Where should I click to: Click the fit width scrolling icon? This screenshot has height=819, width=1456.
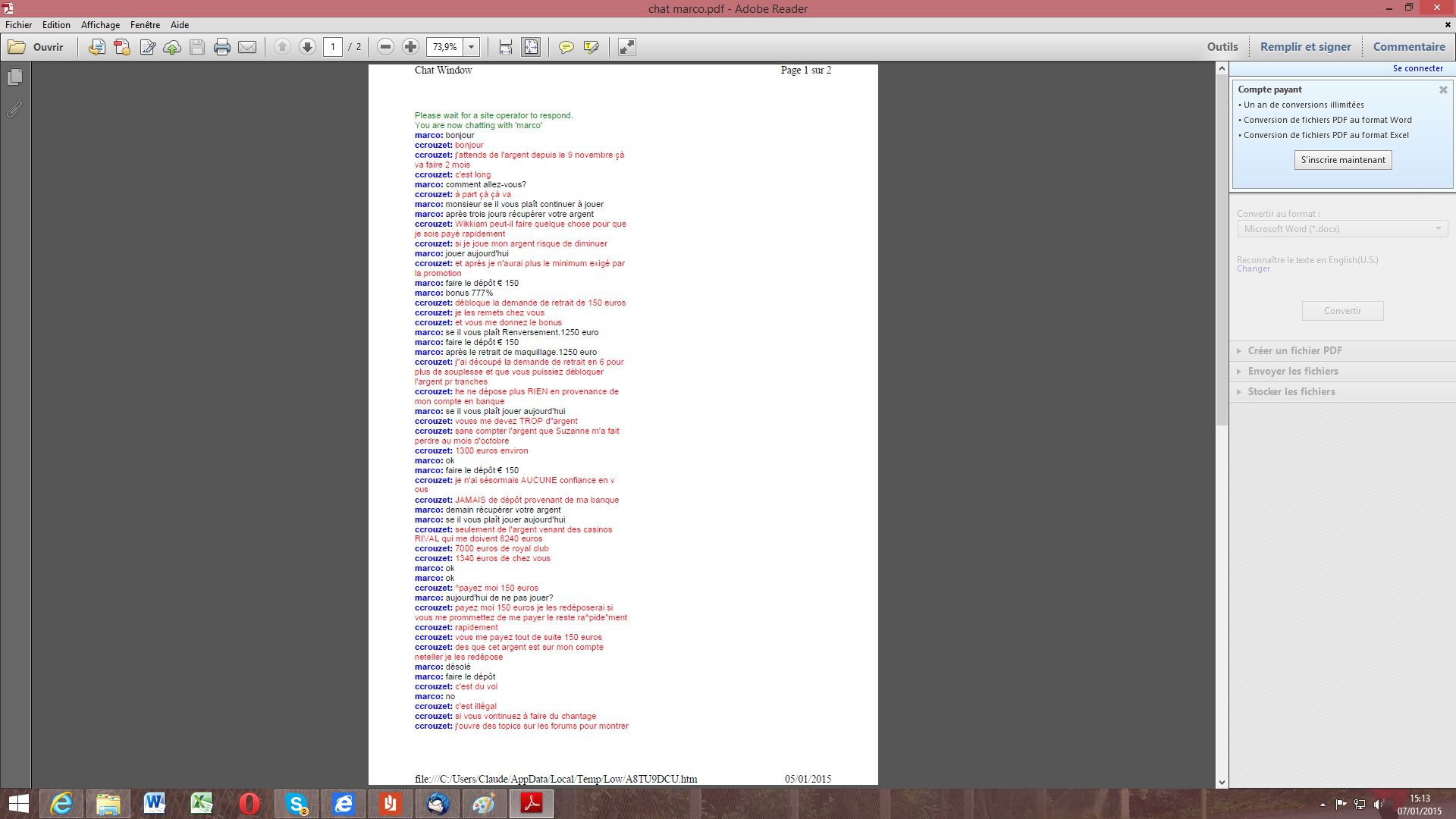pyautogui.click(x=505, y=47)
